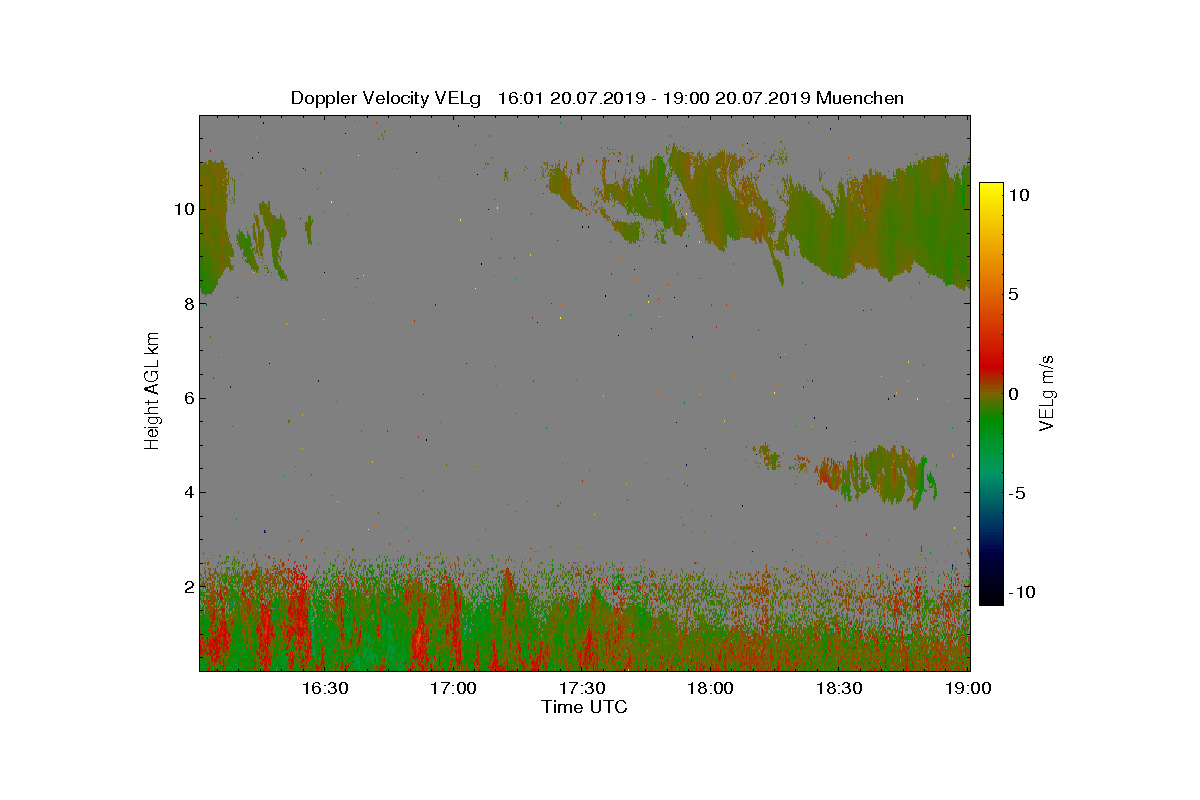
Task: Click the 18:00 time tick label
Action: (712, 688)
